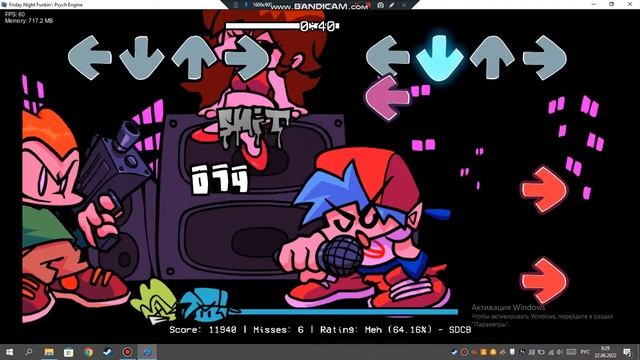Click the 'Misses: 6' text
The height and width of the screenshot is (360, 640).
click(278, 329)
